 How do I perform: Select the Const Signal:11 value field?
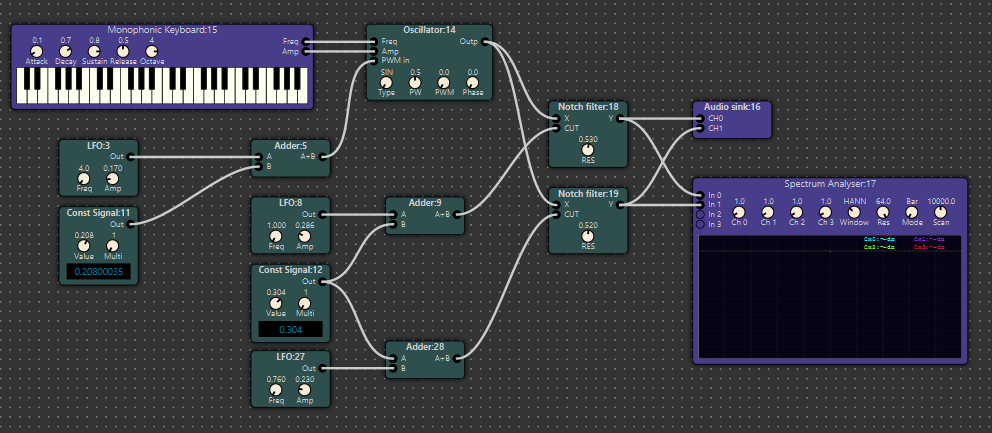tap(99, 271)
